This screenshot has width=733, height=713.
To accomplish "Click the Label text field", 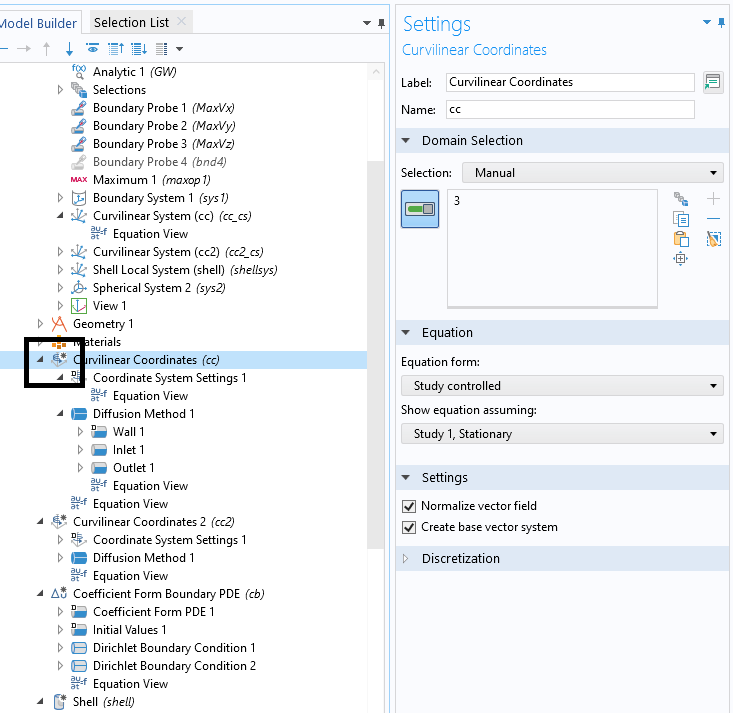I will coord(570,82).
